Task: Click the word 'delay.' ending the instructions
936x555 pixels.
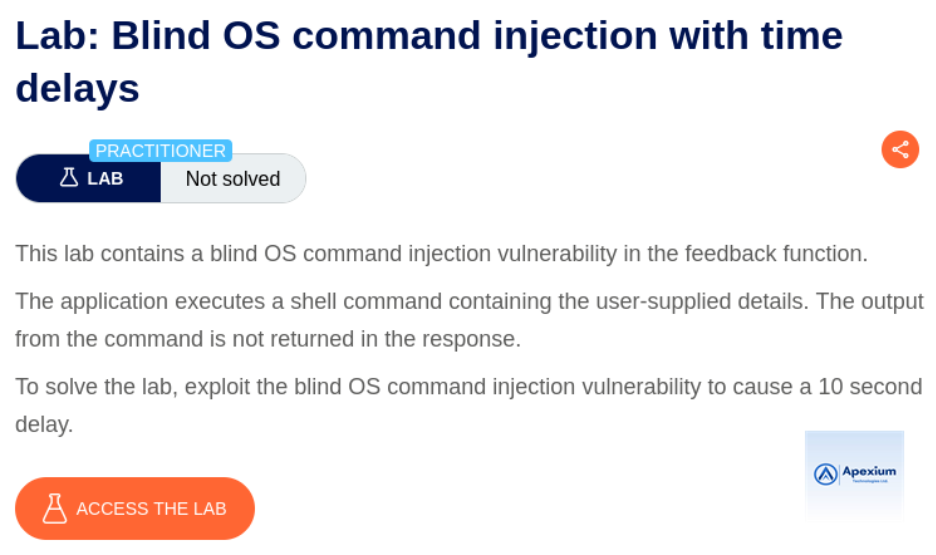Action: pyautogui.click(x=44, y=424)
